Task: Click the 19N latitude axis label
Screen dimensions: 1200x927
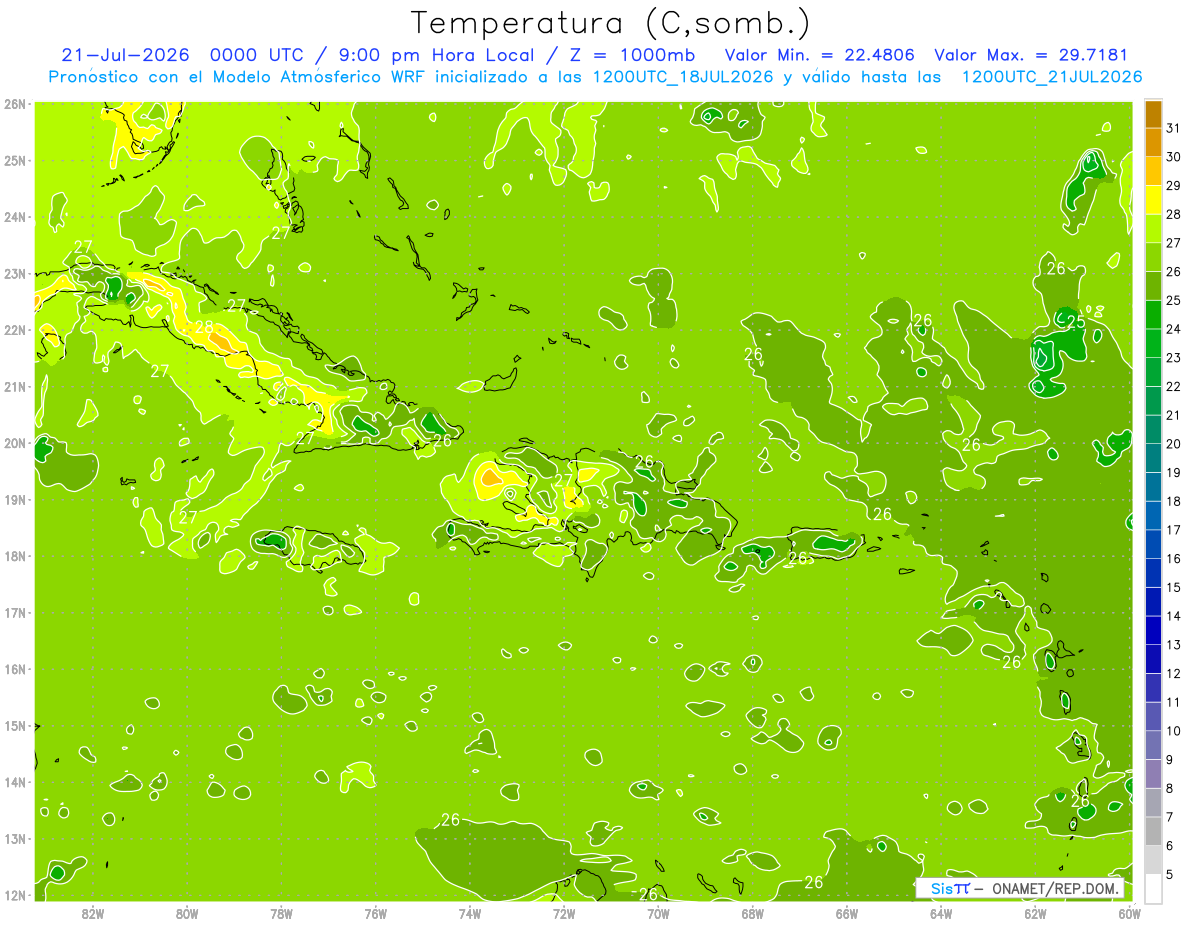Action: click(x=14, y=500)
